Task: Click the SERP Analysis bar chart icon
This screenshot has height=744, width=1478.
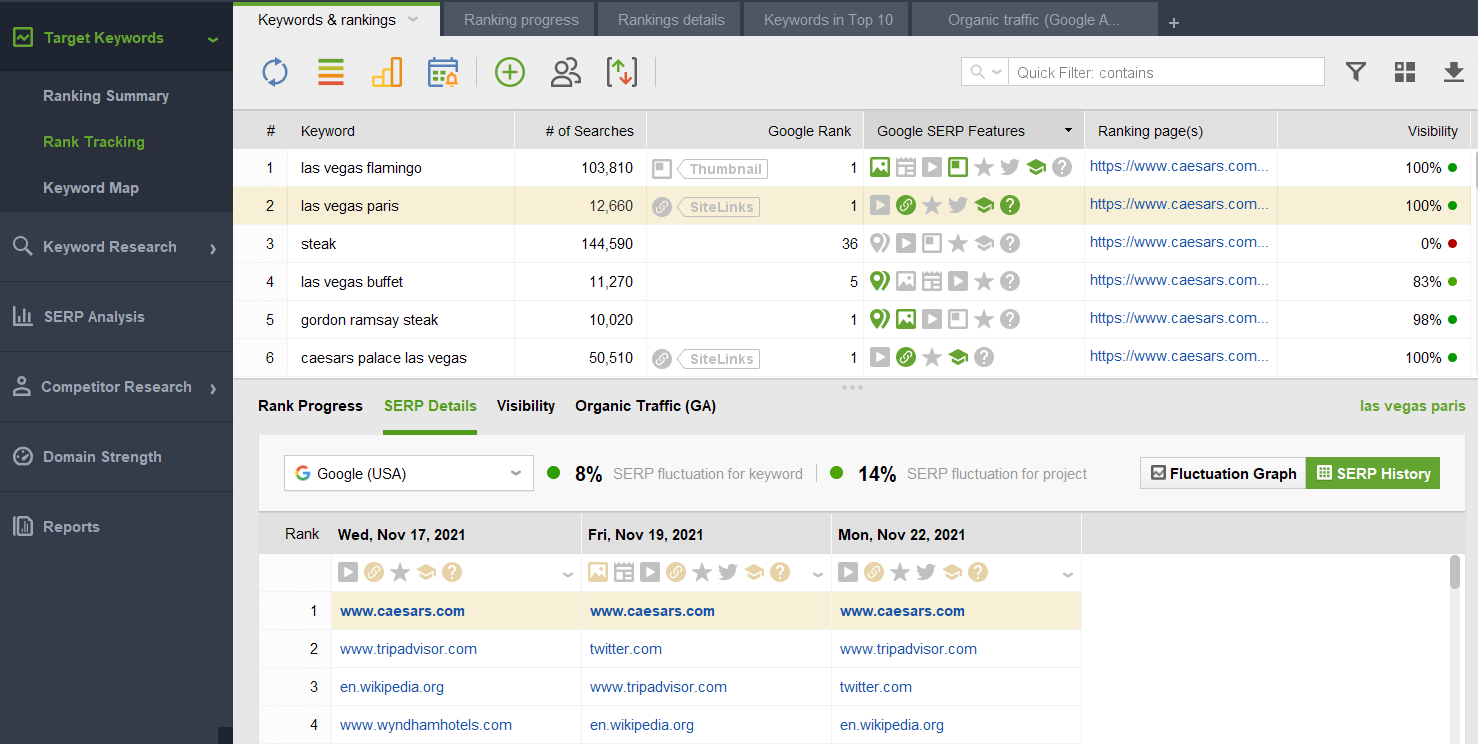Action: click(22, 316)
